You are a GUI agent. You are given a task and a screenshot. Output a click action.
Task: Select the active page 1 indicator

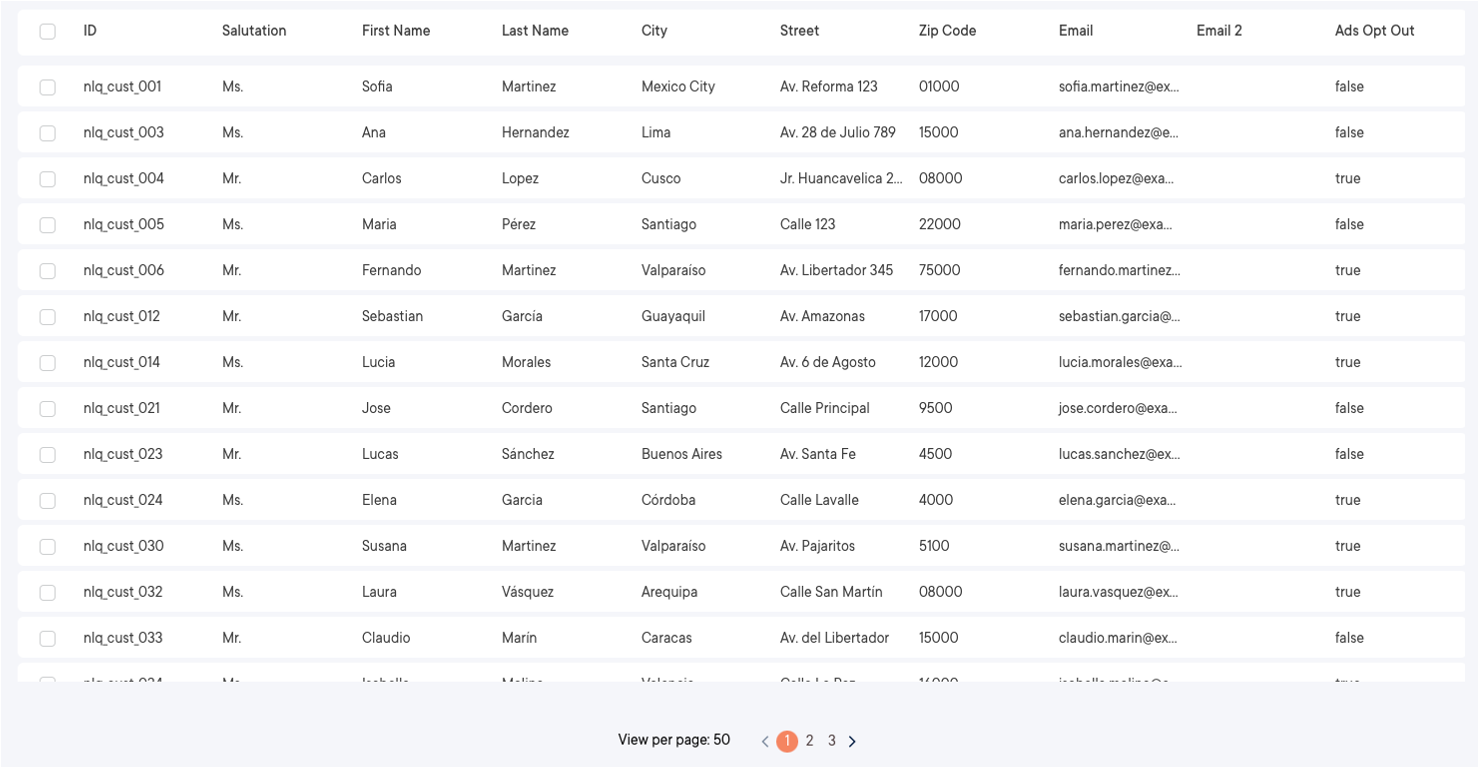pos(787,740)
